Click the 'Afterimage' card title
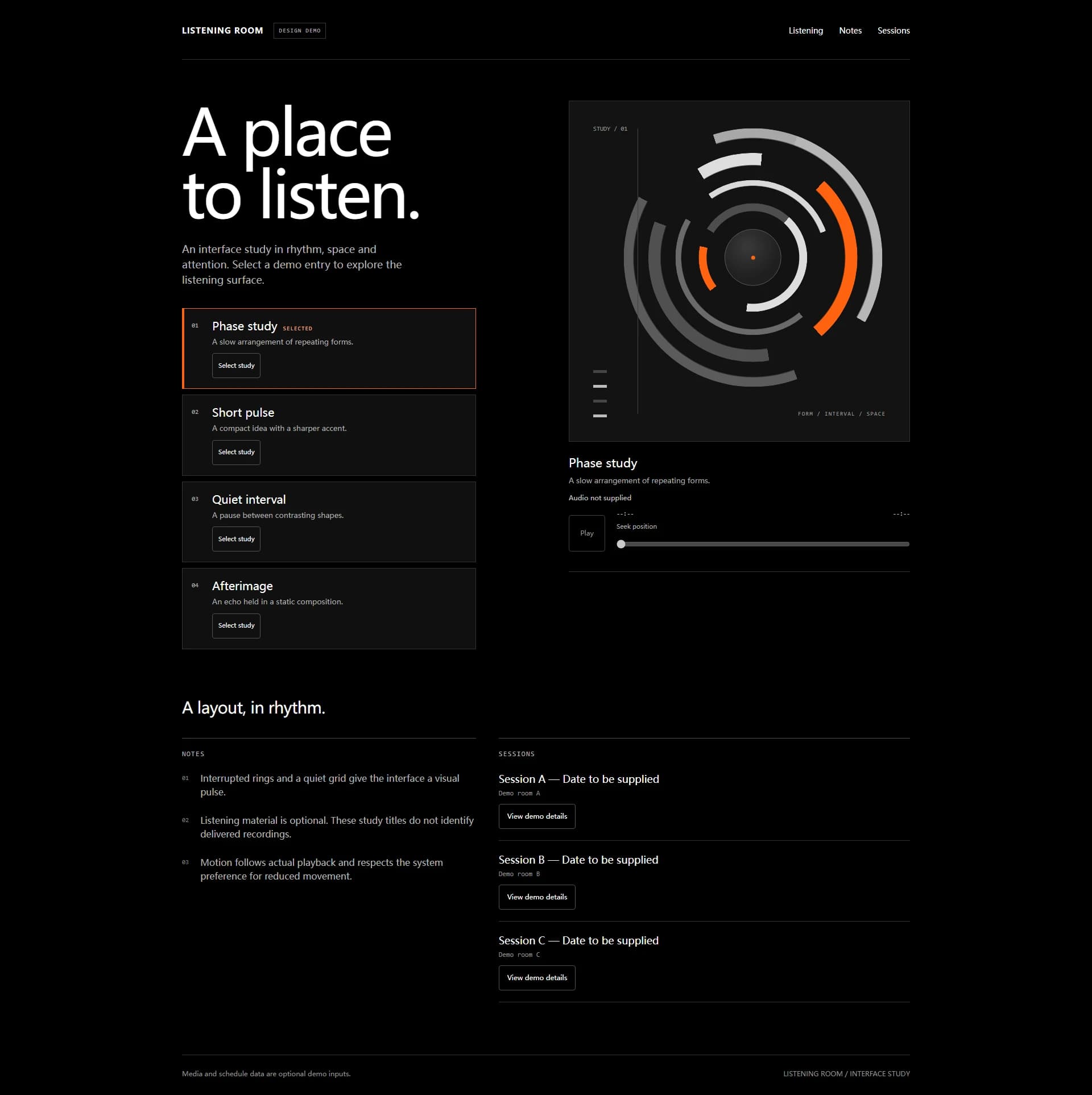1092x1095 pixels. coord(242,586)
